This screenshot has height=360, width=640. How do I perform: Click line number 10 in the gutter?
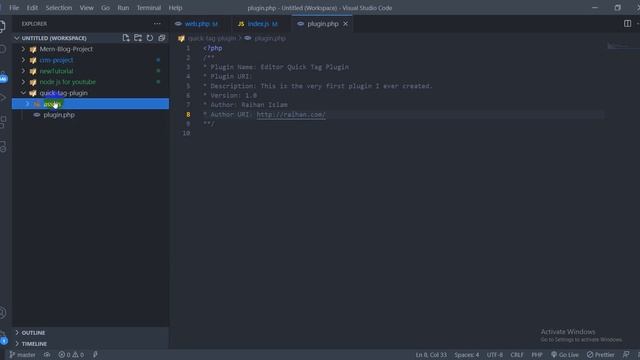pyautogui.click(x=186, y=133)
